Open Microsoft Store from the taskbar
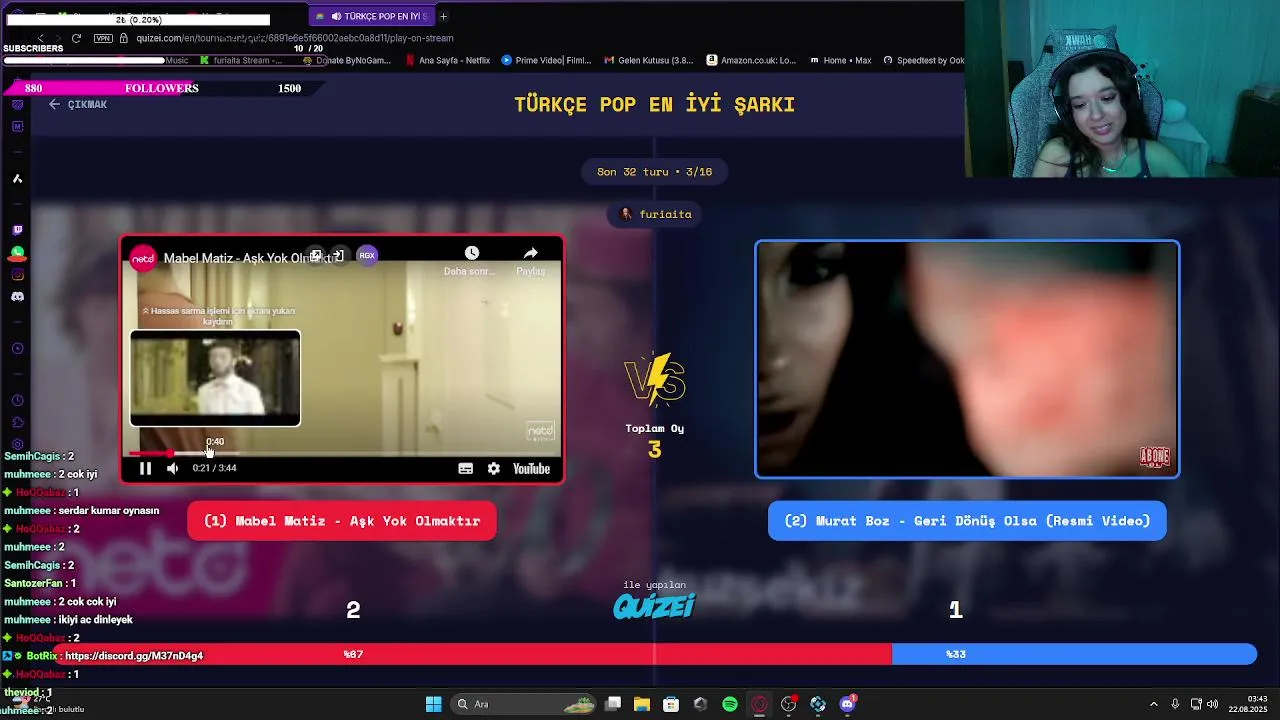This screenshot has width=1280, height=720. pyautogui.click(x=671, y=704)
